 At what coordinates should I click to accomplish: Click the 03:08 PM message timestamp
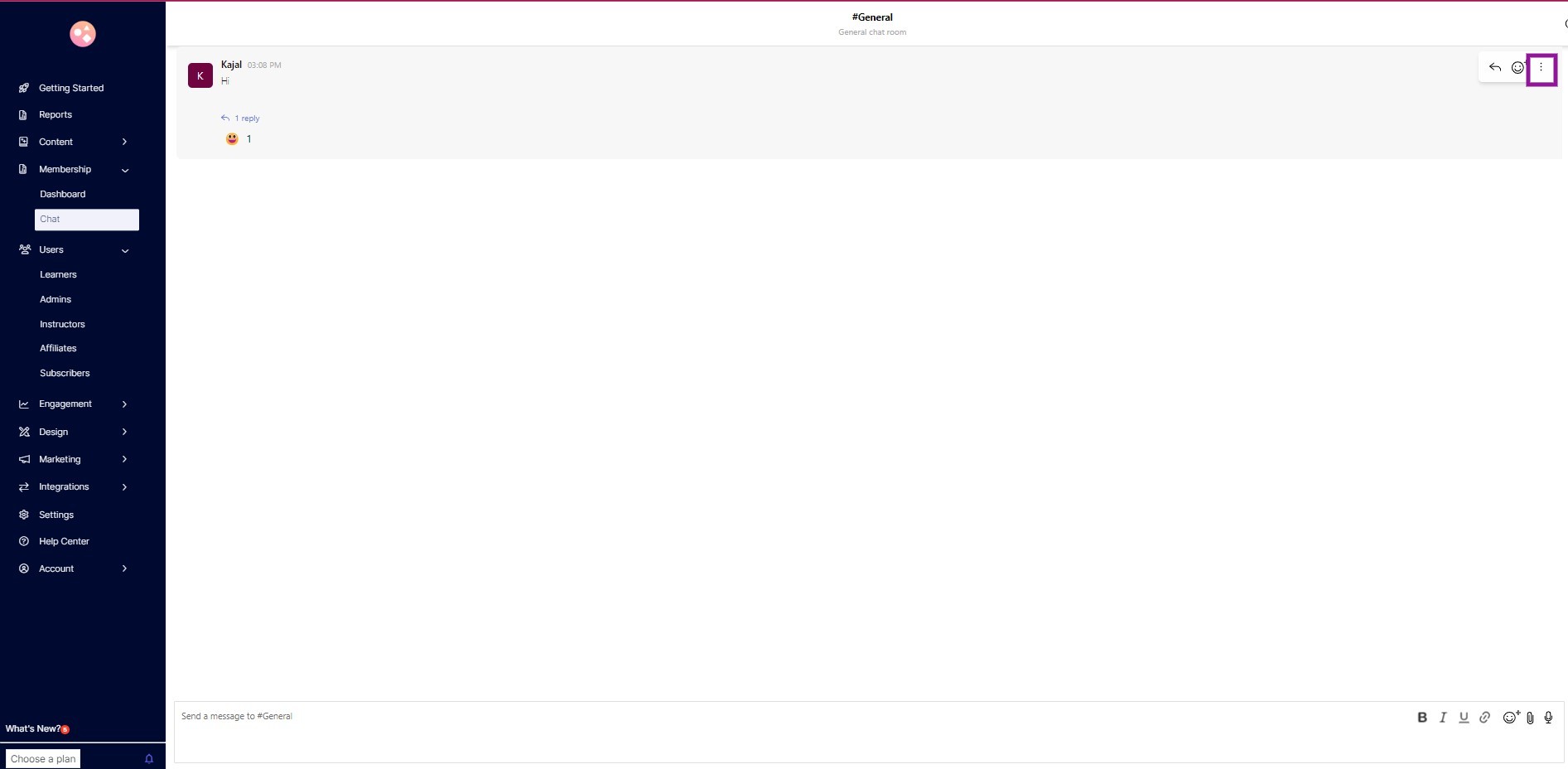click(264, 65)
